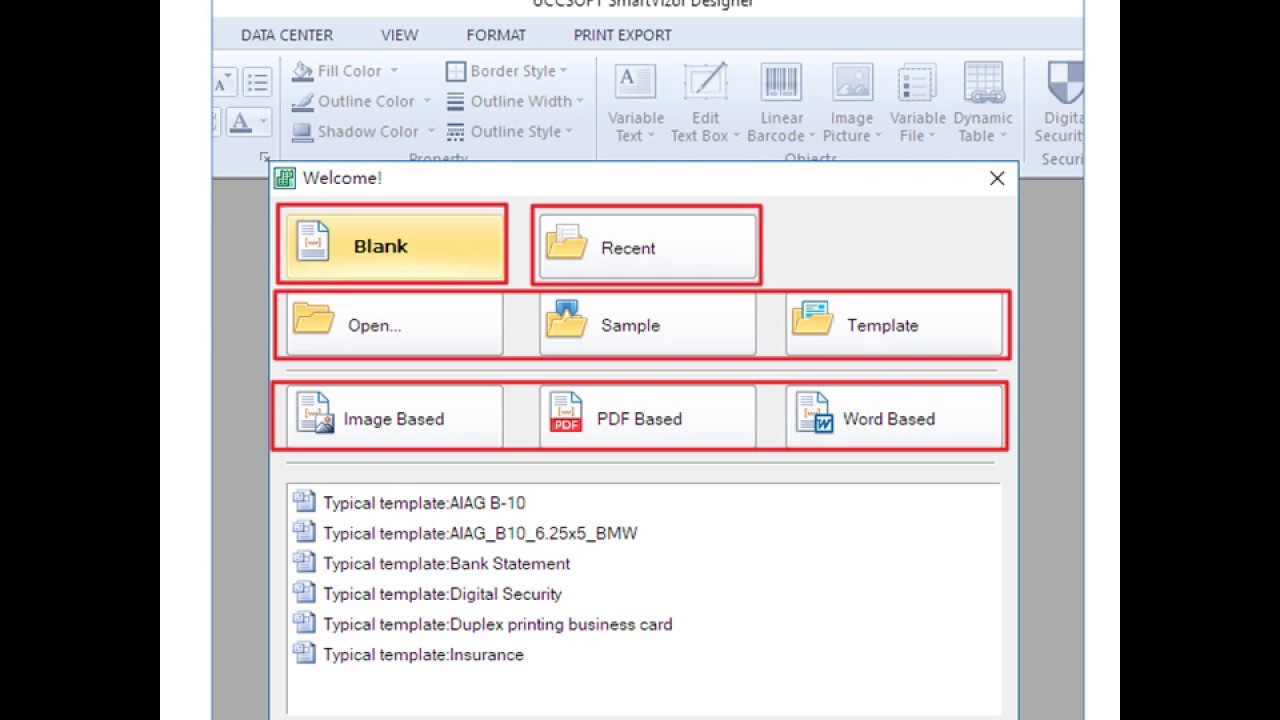Select the Edit Text Box tool
Screen dimensions: 1280x720
[705, 103]
